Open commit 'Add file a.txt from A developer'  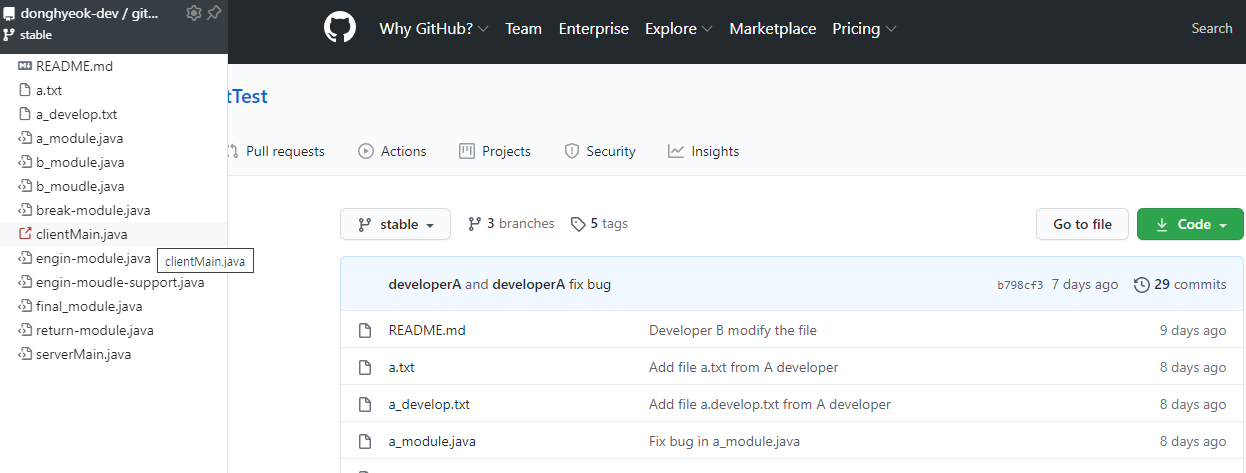click(744, 367)
